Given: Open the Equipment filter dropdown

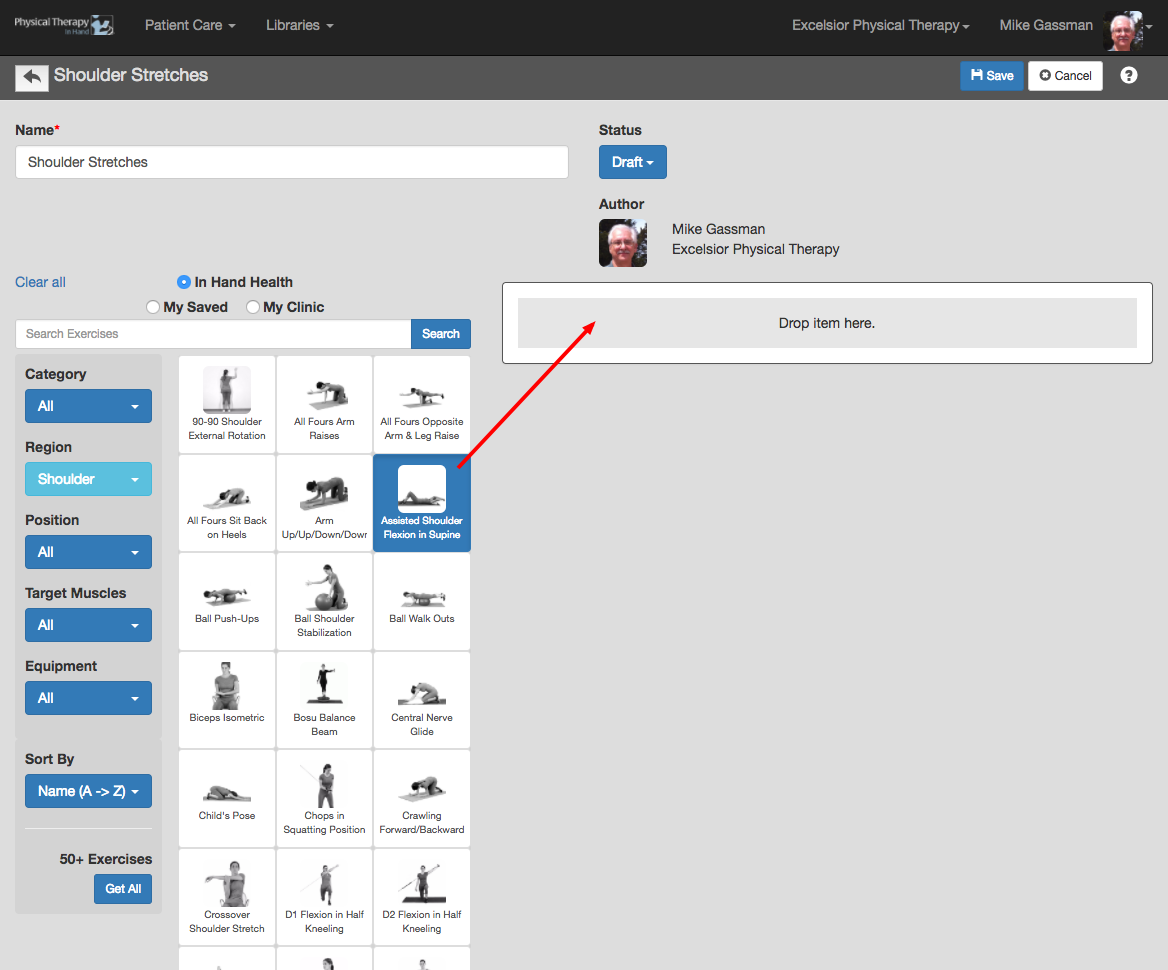Looking at the screenshot, I should (88, 697).
